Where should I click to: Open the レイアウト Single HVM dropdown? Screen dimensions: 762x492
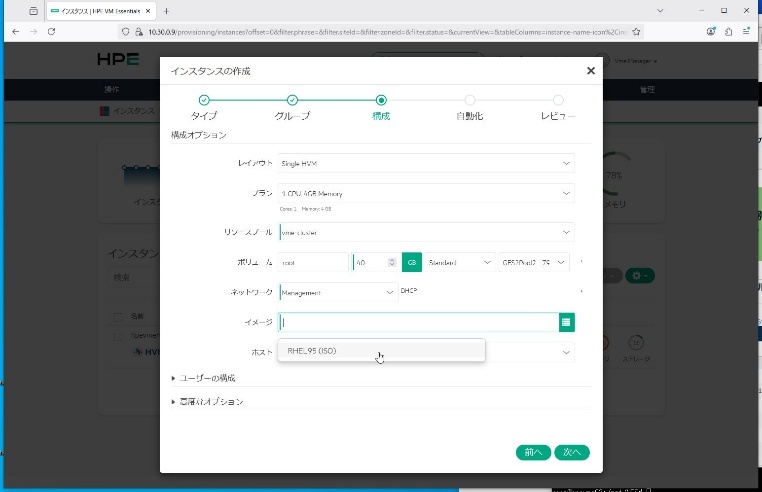(x=426, y=163)
